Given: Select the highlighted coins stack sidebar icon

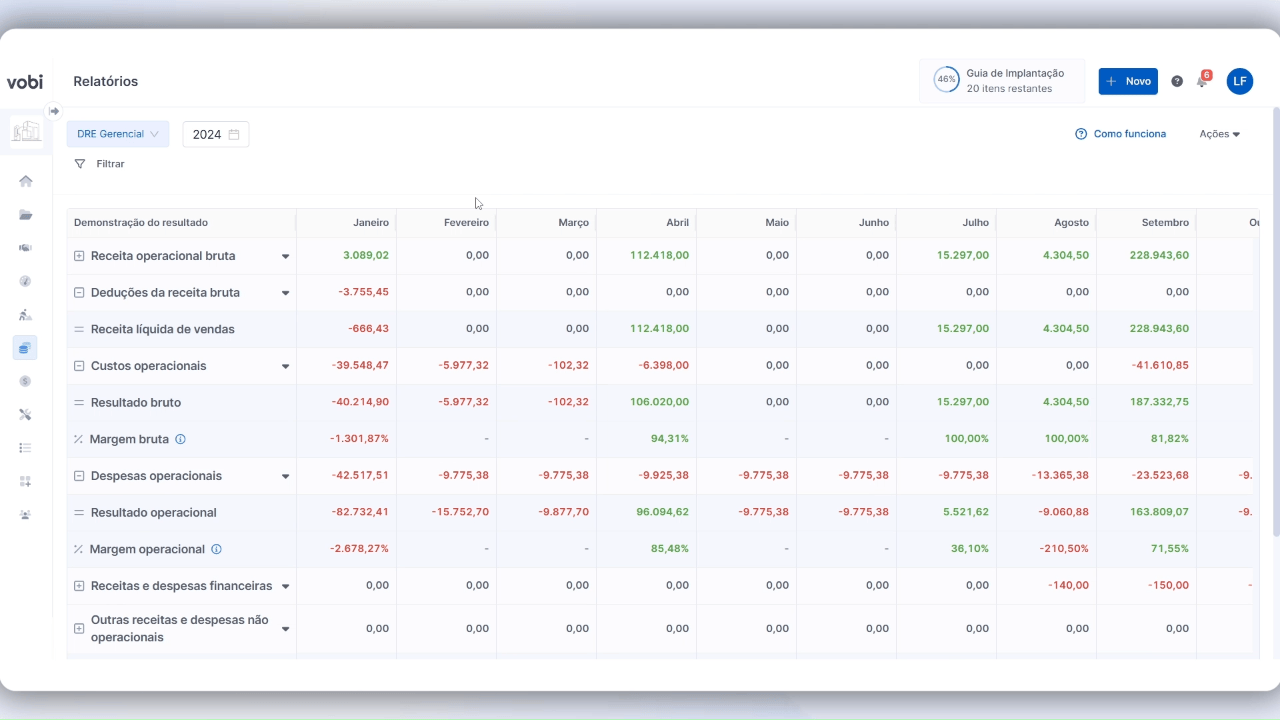Looking at the screenshot, I should [x=26, y=348].
